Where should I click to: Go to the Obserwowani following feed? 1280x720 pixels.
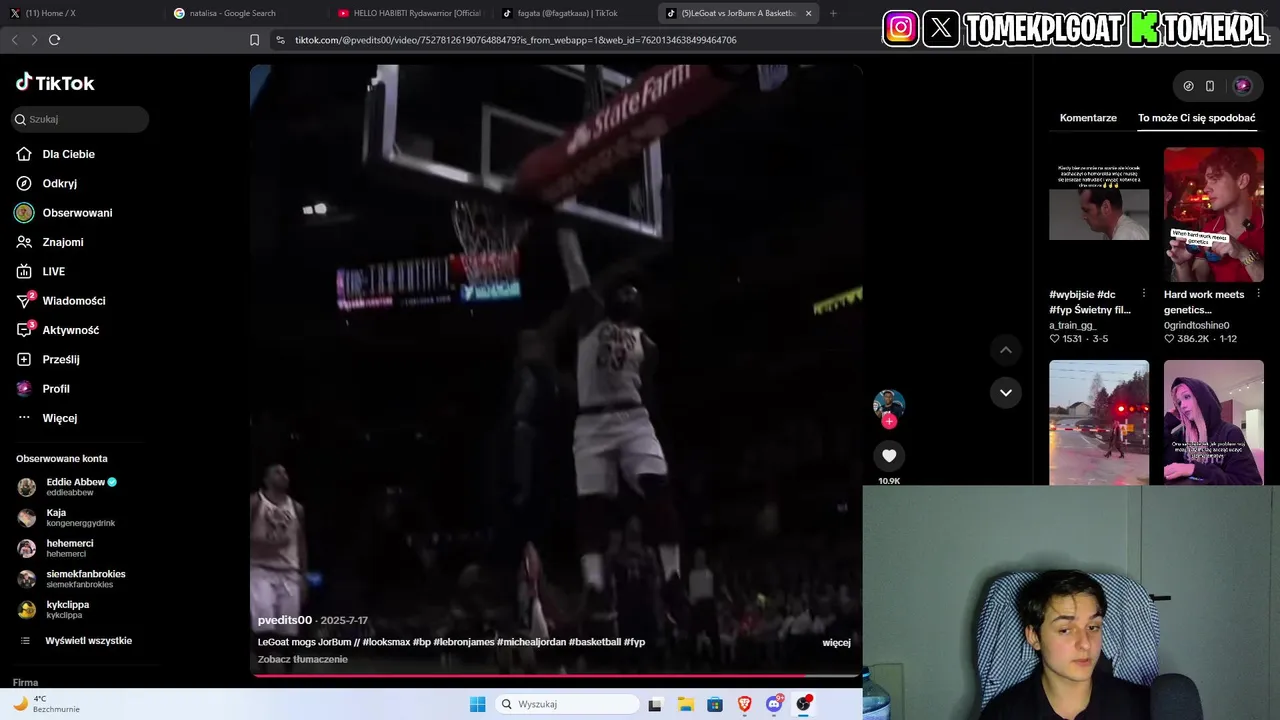[x=64, y=213]
